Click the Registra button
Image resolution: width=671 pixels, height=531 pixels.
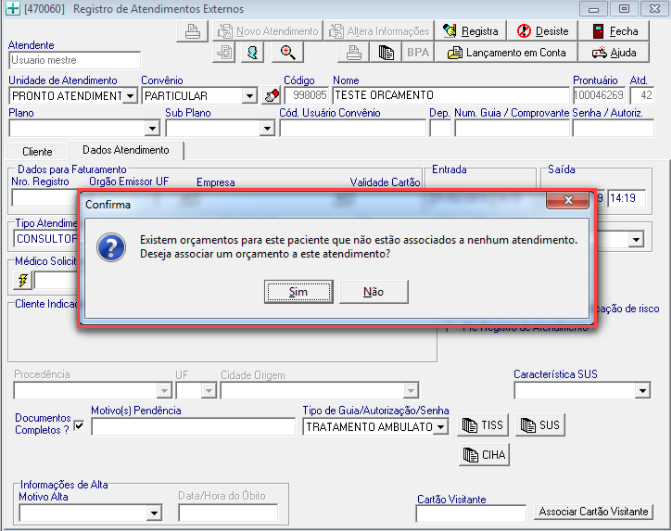point(471,31)
